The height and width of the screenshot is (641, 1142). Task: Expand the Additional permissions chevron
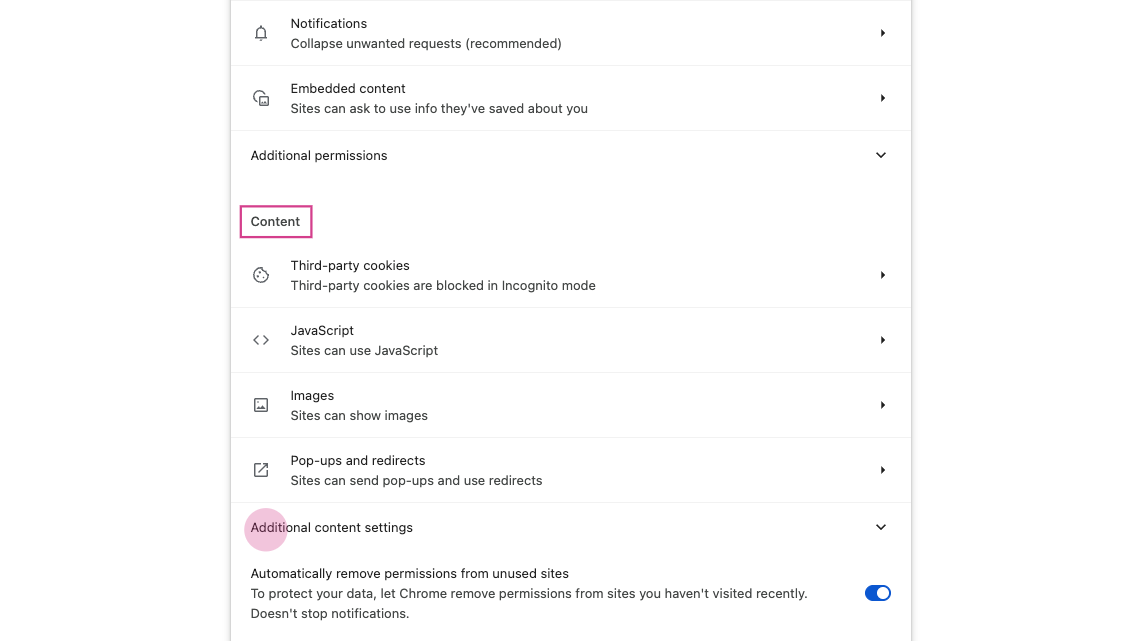(x=881, y=155)
